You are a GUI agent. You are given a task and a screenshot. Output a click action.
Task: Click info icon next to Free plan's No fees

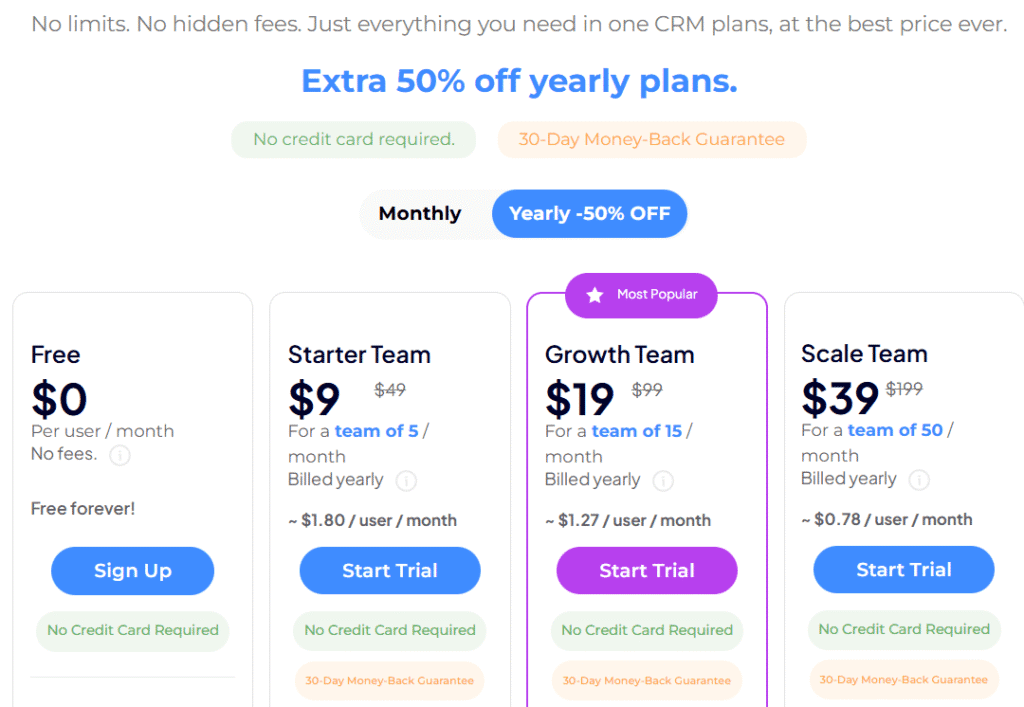(x=119, y=456)
